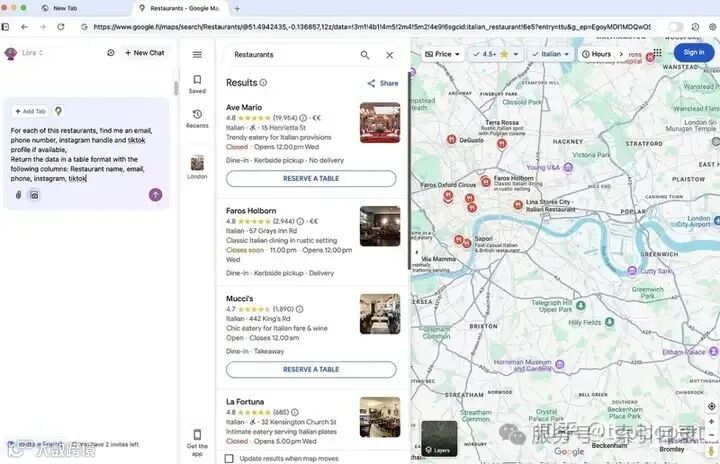The height and width of the screenshot is (464, 720).
Task: Reload the Google Maps page
Action: [x=61, y=27]
